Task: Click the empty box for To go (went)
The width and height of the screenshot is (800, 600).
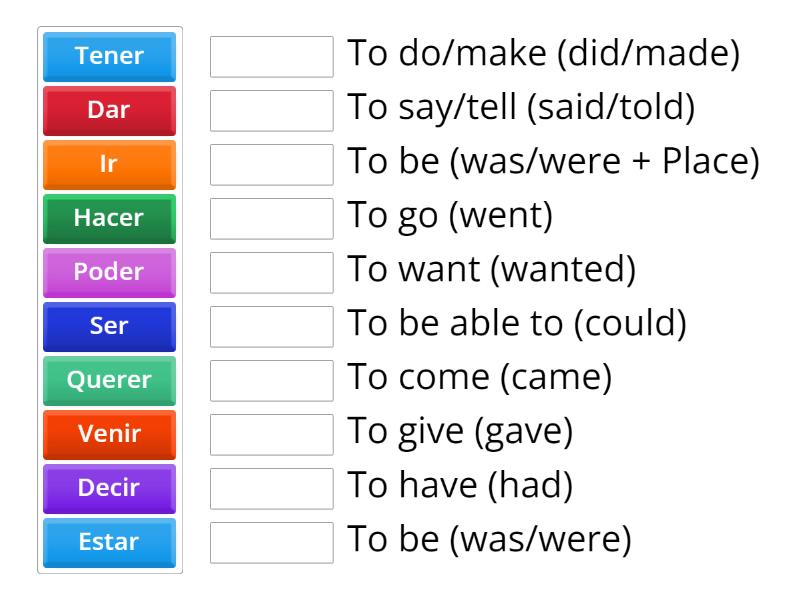Action: tap(273, 219)
